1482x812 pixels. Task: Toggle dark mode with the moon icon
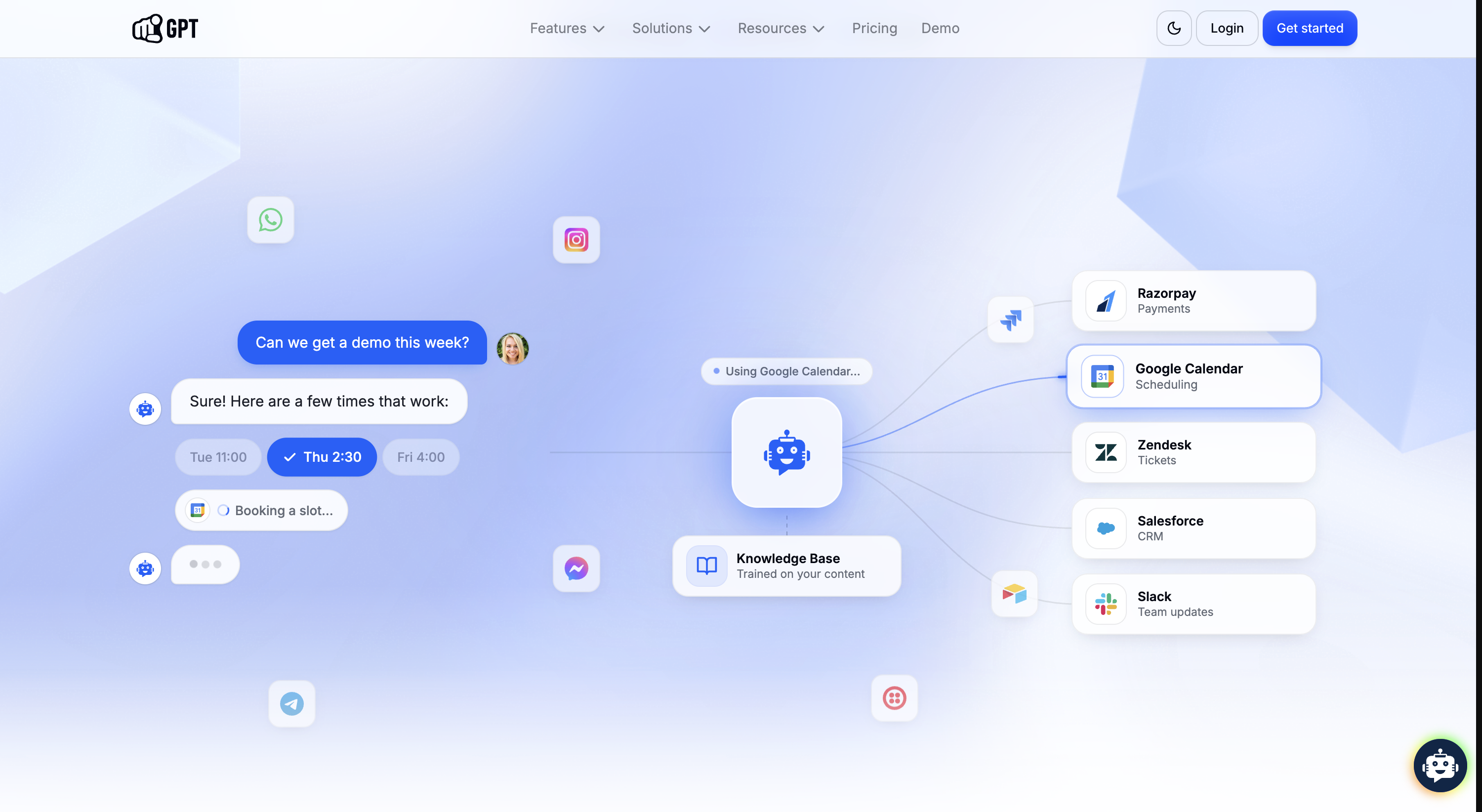[1174, 28]
